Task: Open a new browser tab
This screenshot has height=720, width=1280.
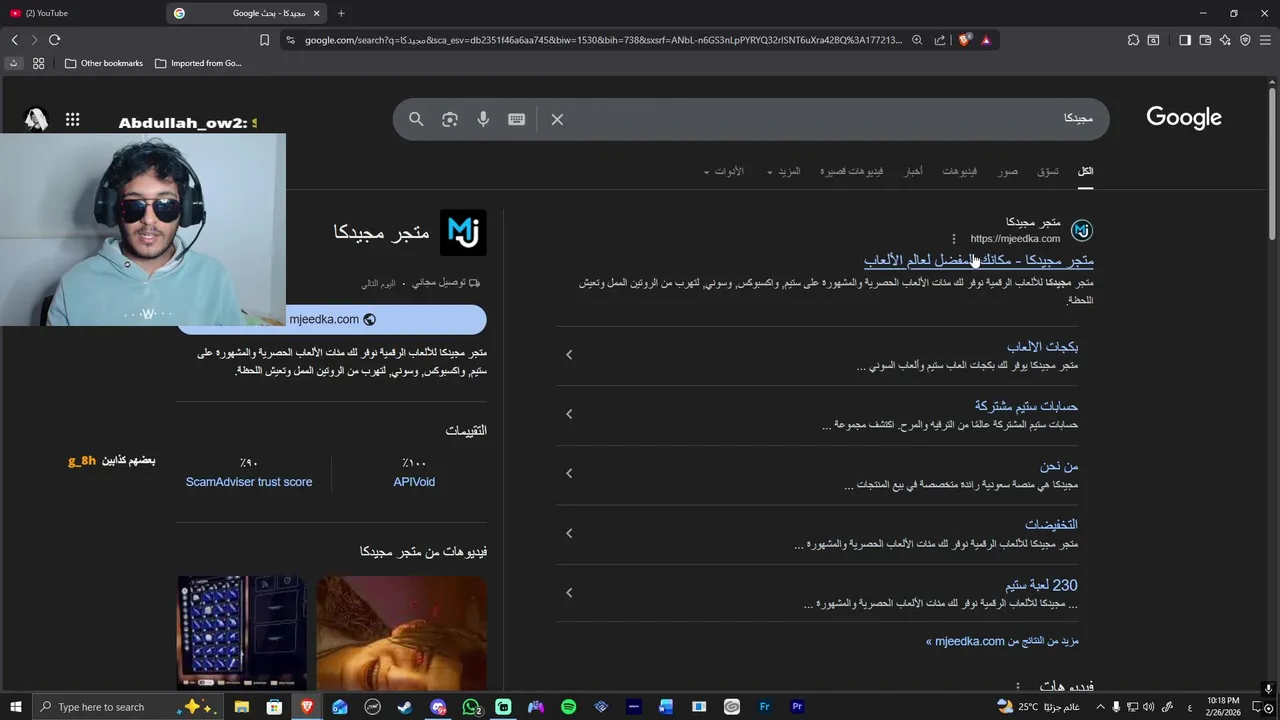Action: tap(341, 13)
